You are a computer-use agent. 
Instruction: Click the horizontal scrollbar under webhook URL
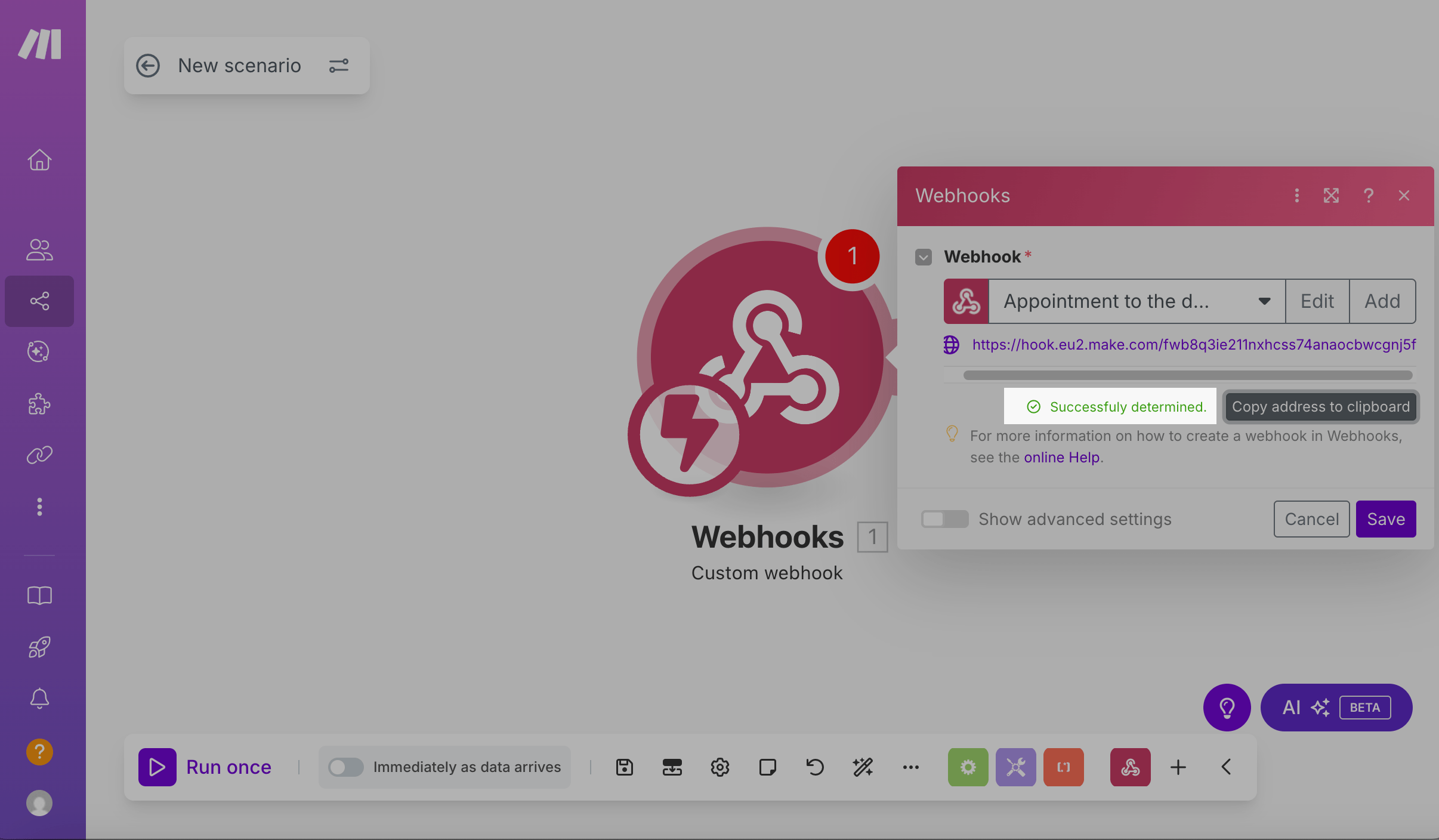pyautogui.click(x=1187, y=375)
